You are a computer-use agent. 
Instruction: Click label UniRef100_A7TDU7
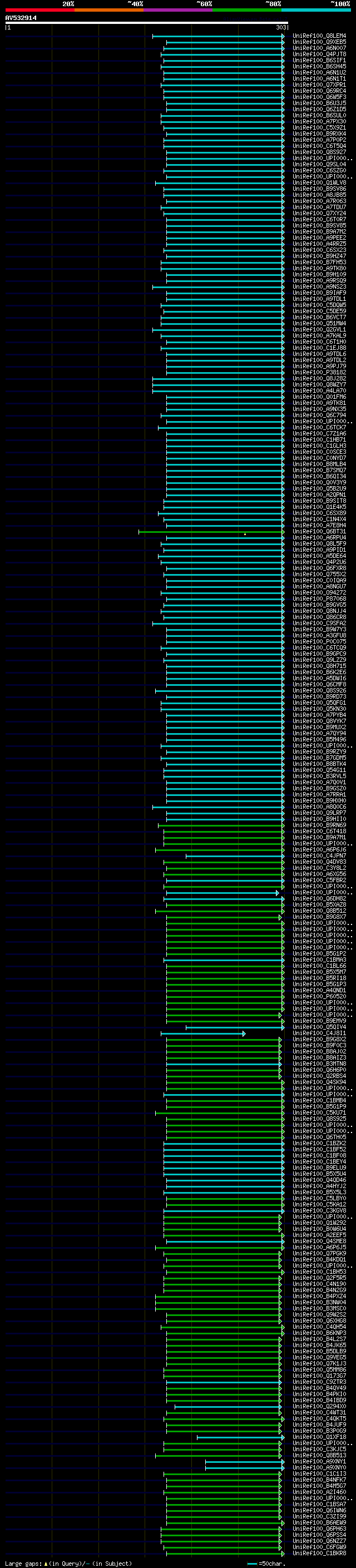[x=319, y=207]
